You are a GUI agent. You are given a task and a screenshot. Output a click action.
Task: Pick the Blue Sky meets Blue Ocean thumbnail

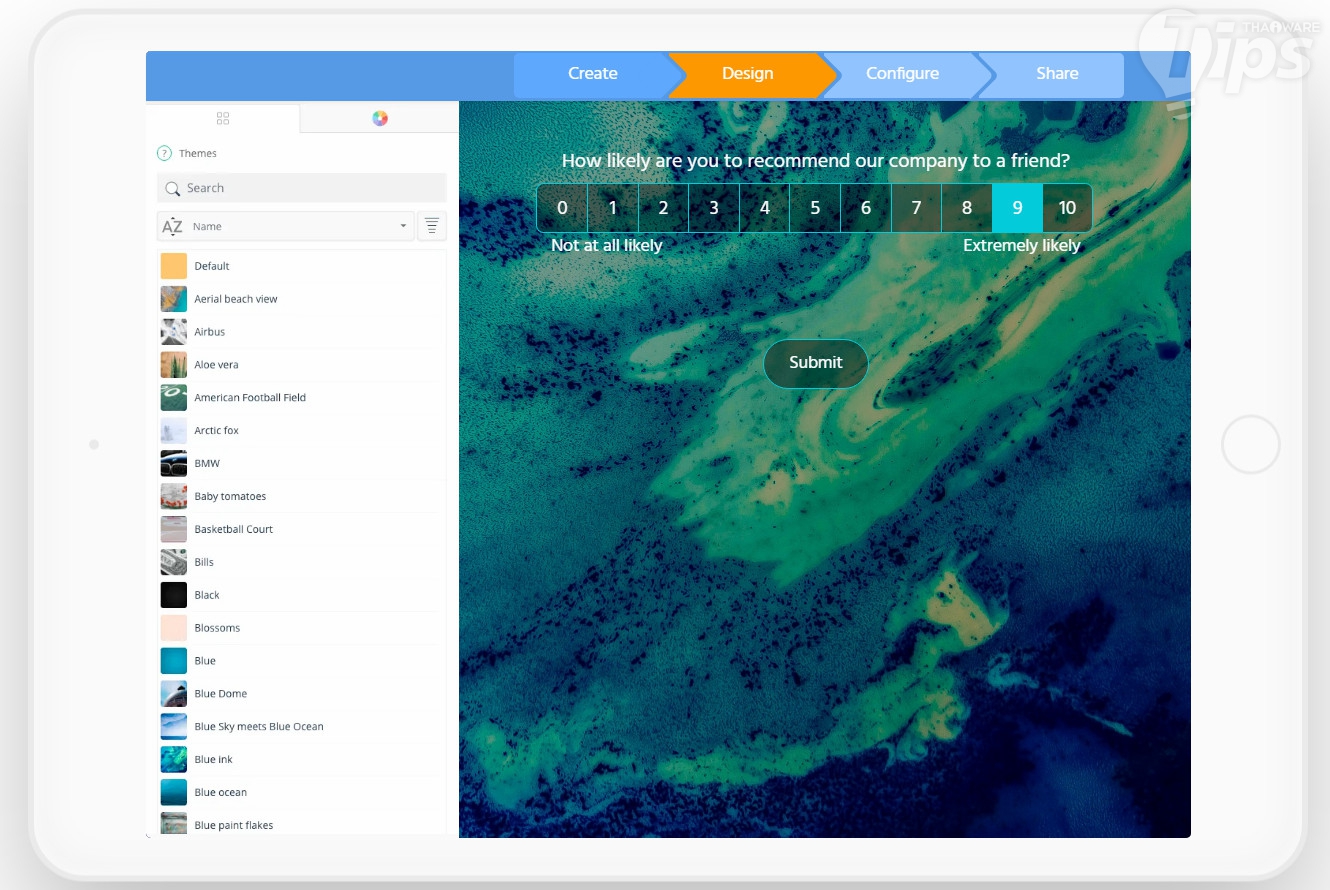[x=174, y=727]
